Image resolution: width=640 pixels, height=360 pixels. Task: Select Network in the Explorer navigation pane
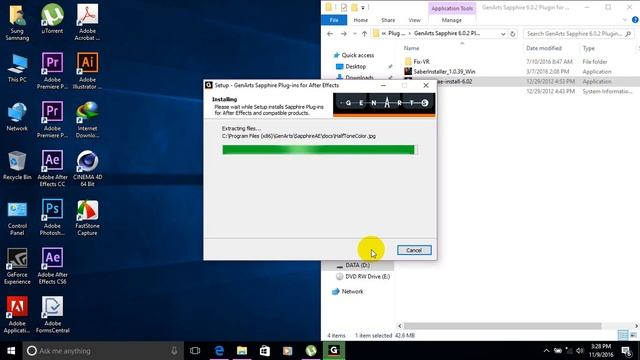352,292
